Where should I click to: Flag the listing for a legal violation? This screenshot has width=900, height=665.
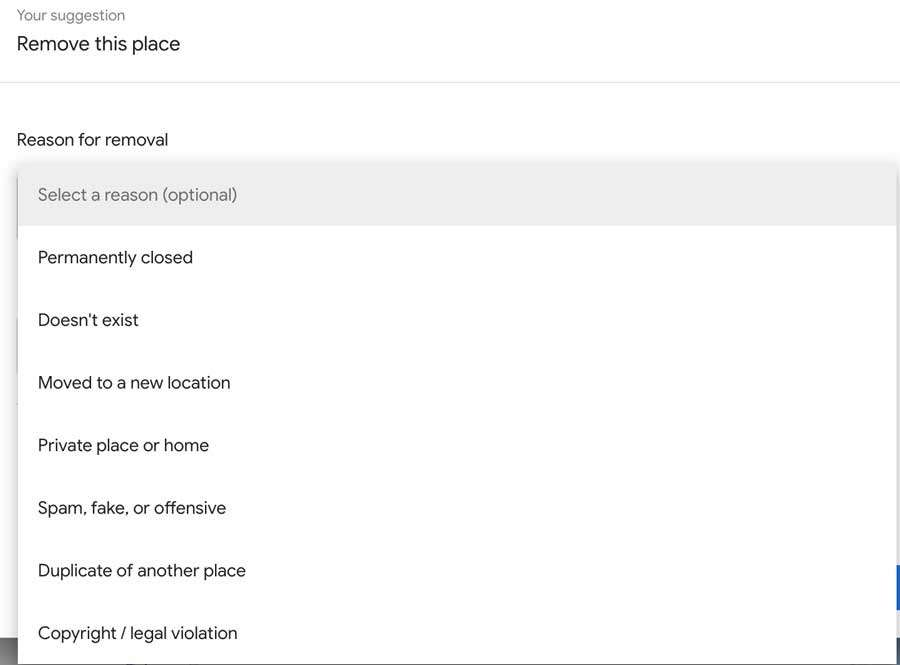tap(137, 633)
